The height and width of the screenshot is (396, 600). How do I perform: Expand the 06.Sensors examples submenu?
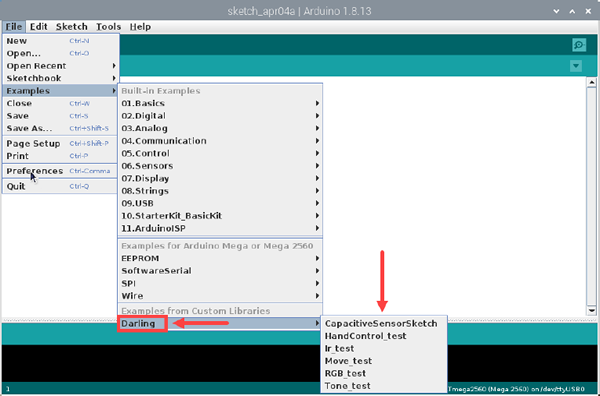tap(220, 166)
